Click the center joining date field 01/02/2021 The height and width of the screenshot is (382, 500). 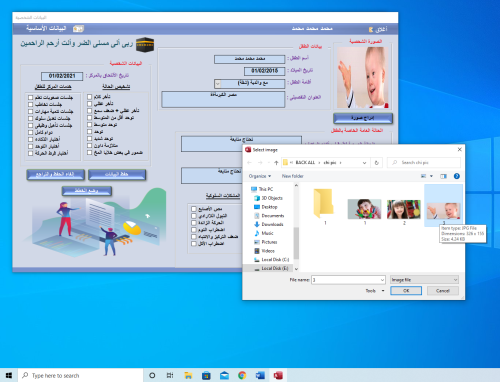tap(62, 76)
